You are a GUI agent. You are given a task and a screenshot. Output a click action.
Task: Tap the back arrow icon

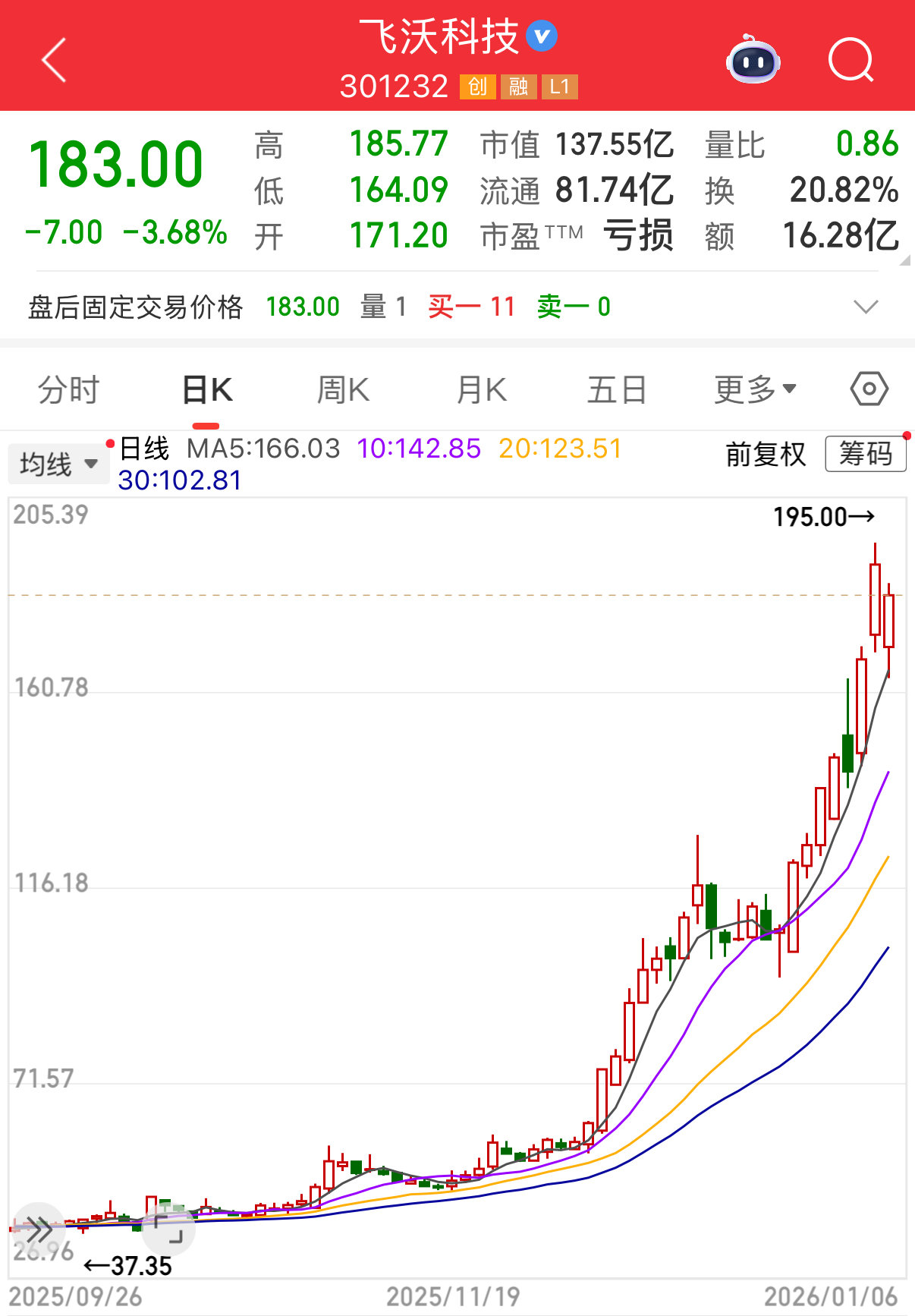(54, 60)
